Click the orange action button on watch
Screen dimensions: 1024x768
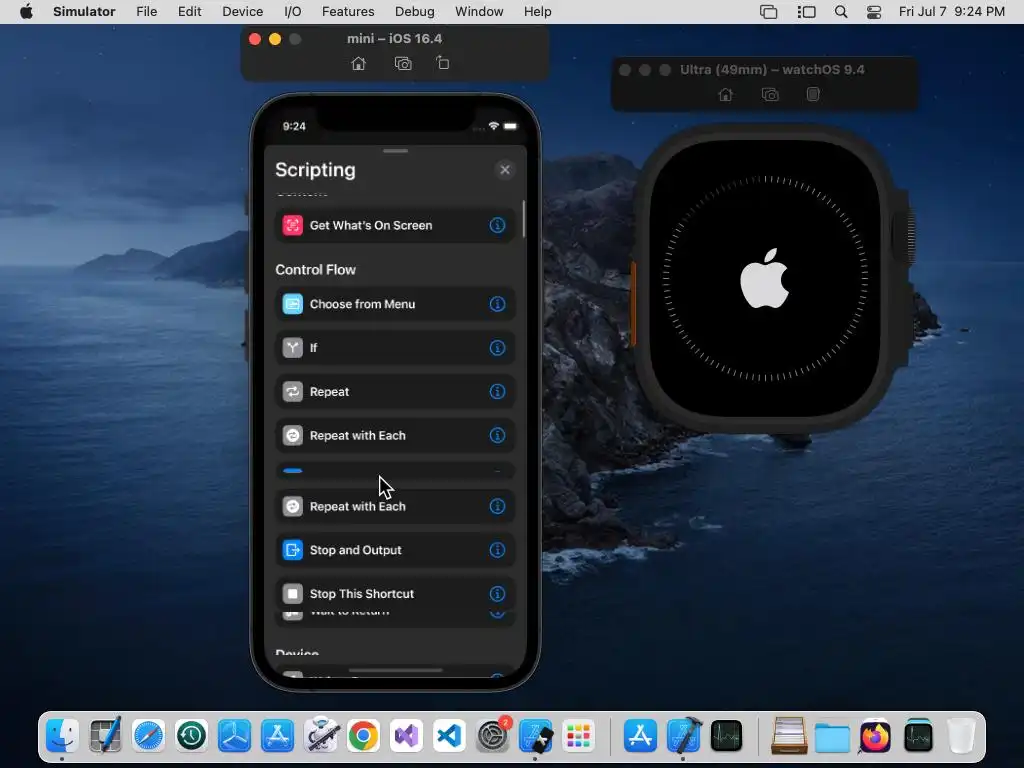pyautogui.click(x=632, y=304)
